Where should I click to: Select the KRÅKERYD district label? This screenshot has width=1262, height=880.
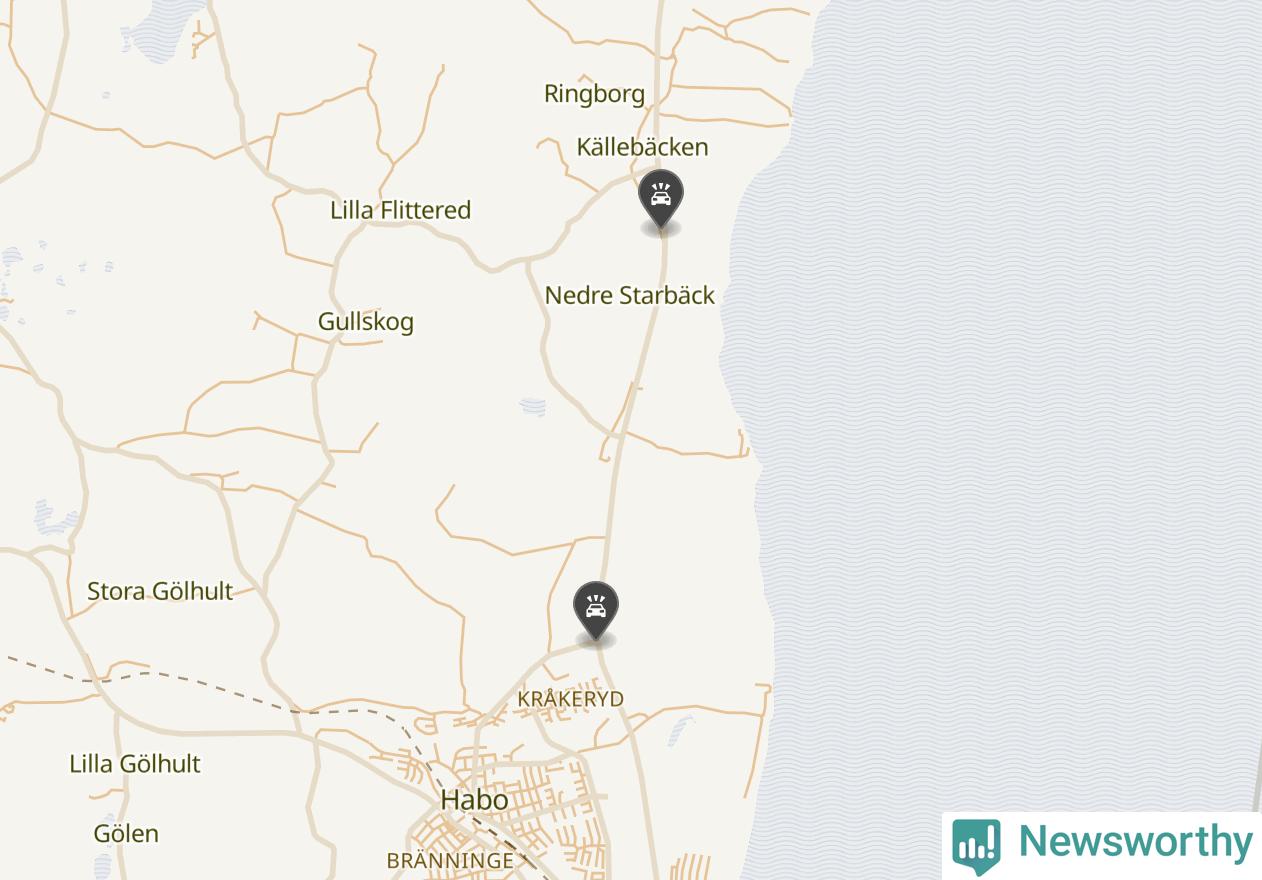pos(570,699)
